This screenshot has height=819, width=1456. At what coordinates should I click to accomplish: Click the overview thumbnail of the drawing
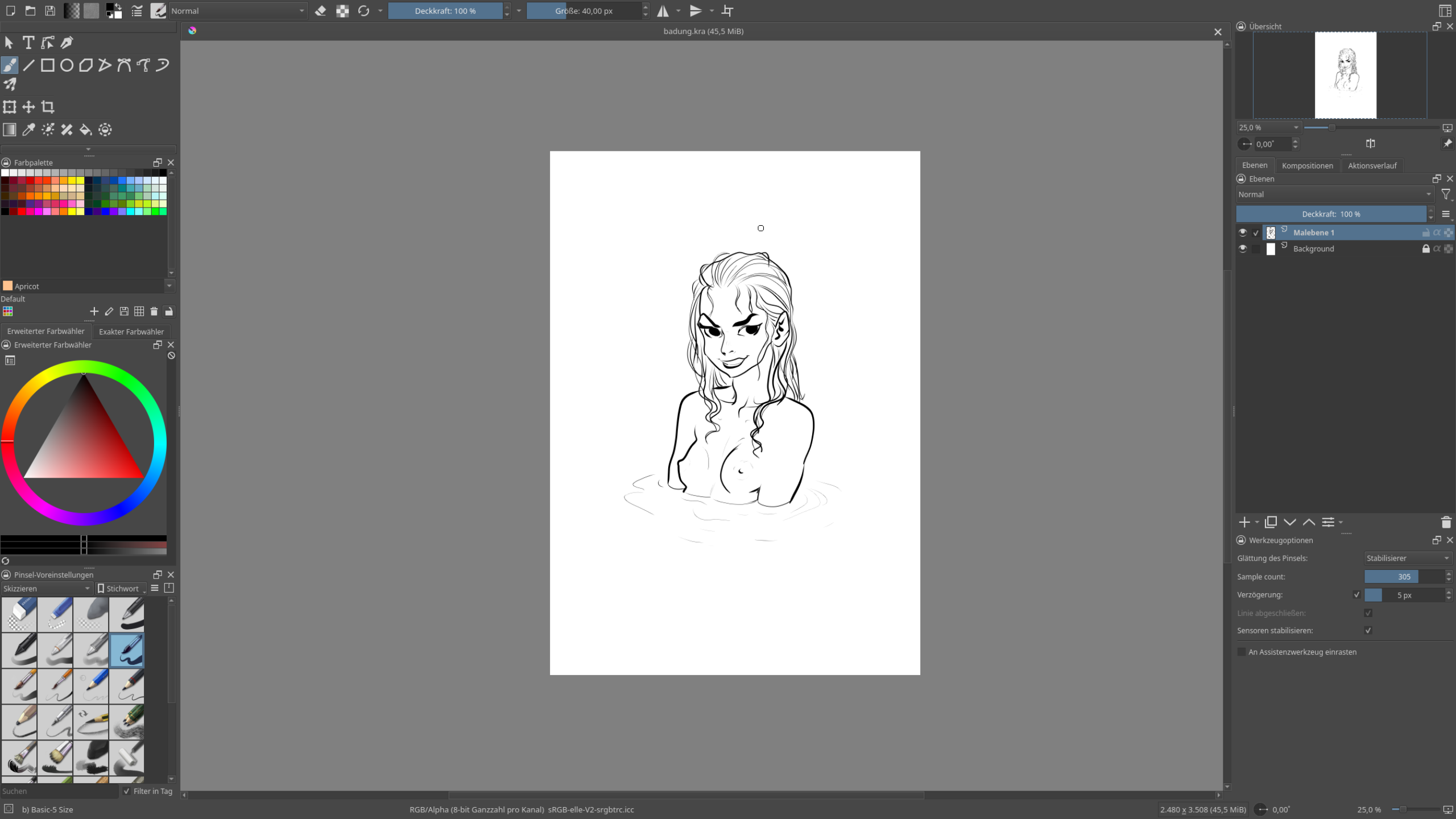1346,75
